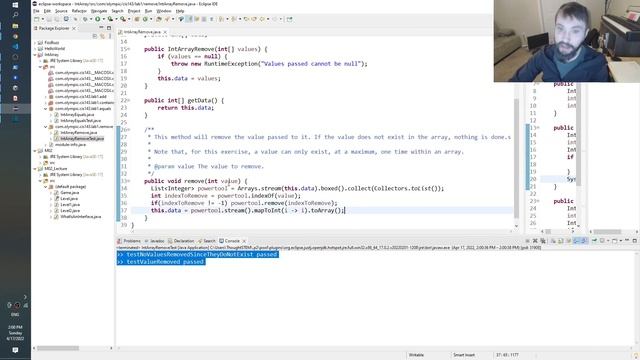Open the Source menu

(x=61, y=11)
